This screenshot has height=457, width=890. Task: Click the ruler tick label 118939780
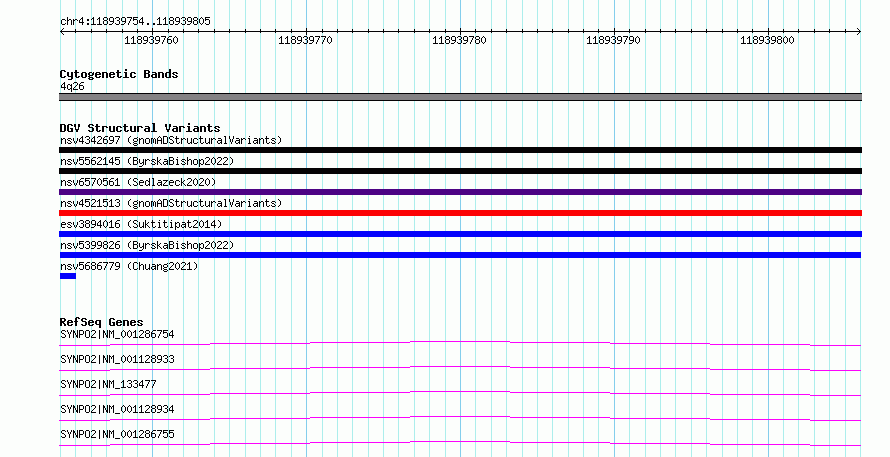(x=459, y=40)
